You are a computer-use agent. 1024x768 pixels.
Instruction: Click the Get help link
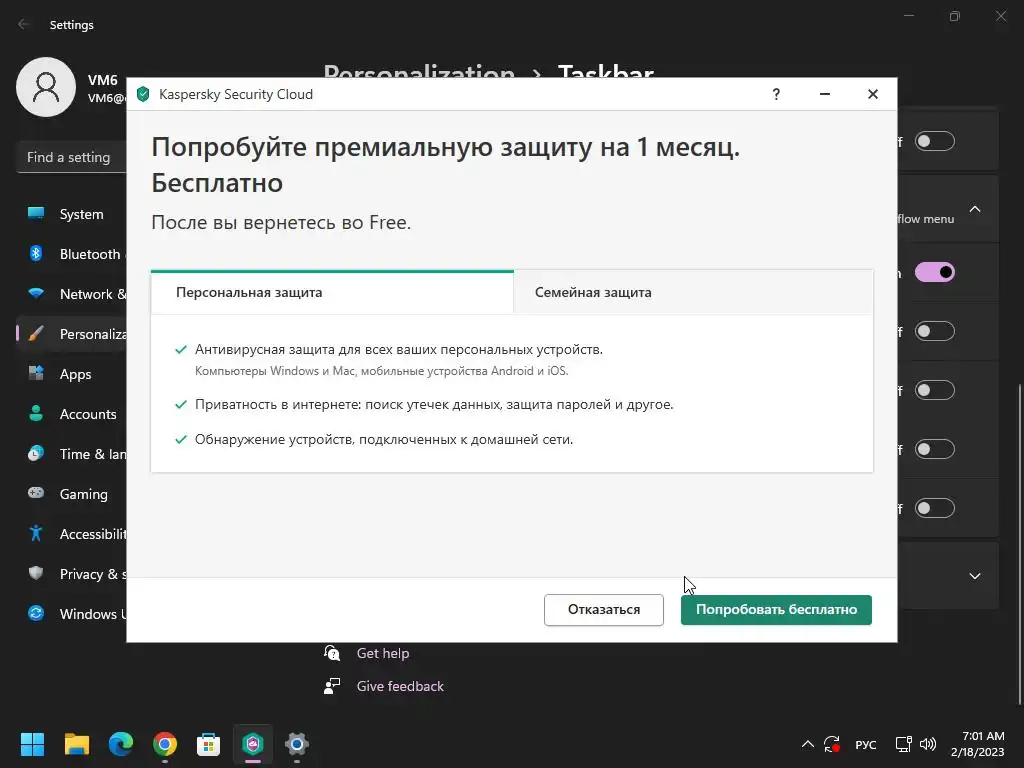[x=383, y=653]
